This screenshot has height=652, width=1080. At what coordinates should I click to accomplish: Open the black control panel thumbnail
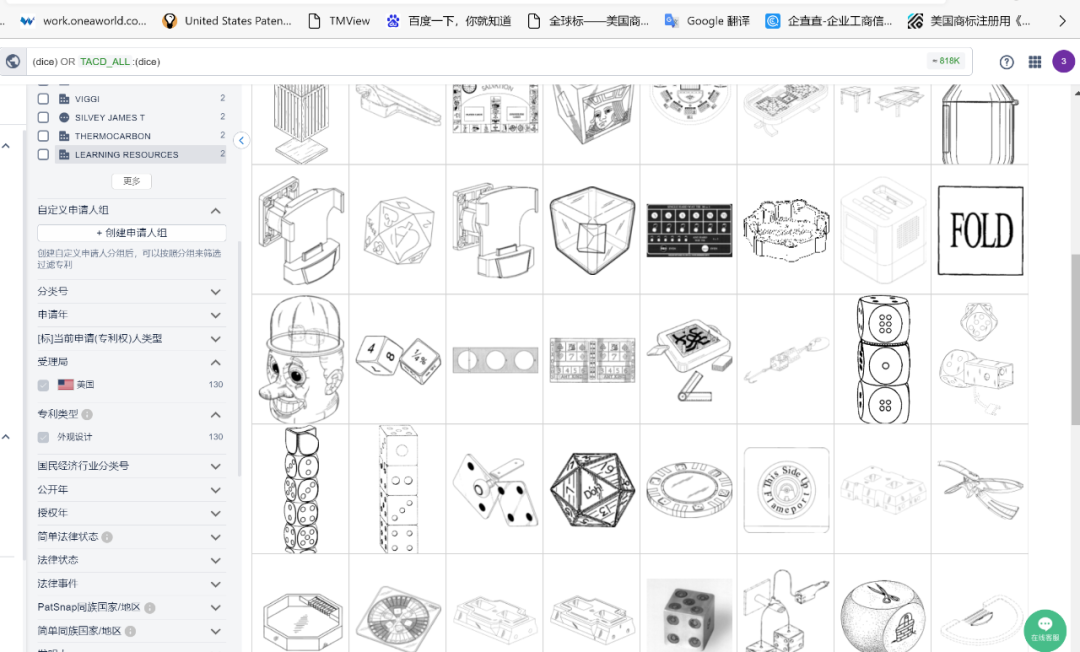coord(689,229)
